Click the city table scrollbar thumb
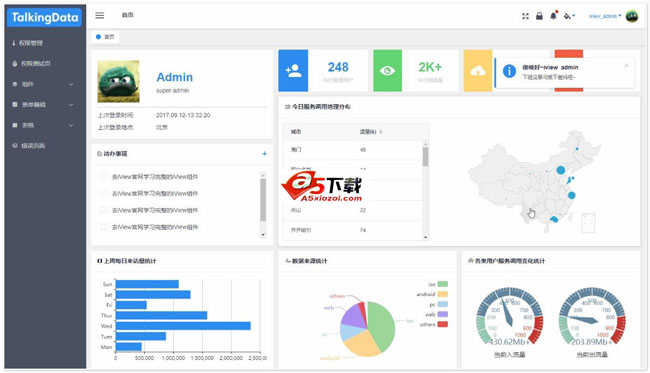Image resolution: width=650 pixels, height=373 pixels. 425,157
